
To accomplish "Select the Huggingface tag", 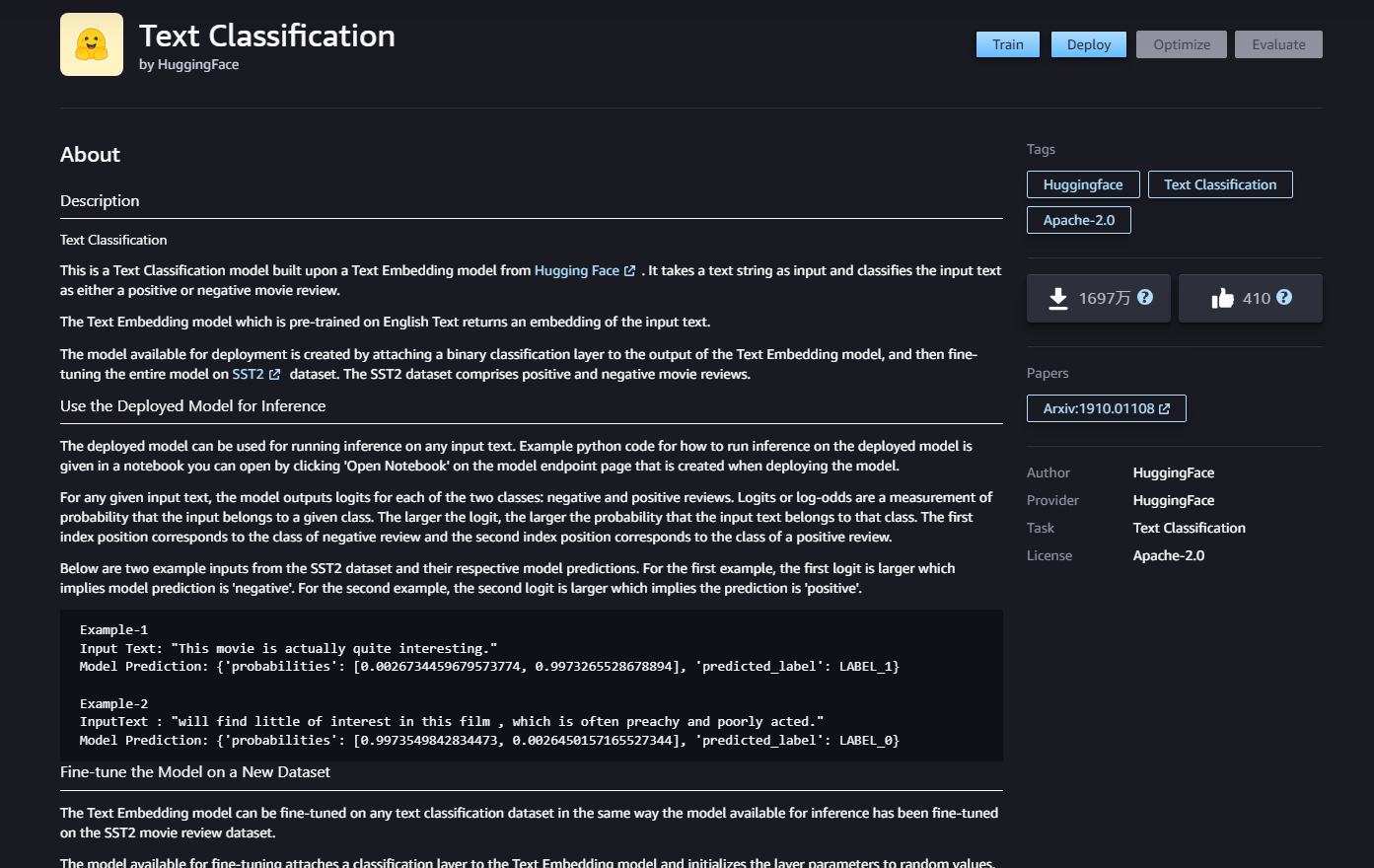I will pos(1083,184).
